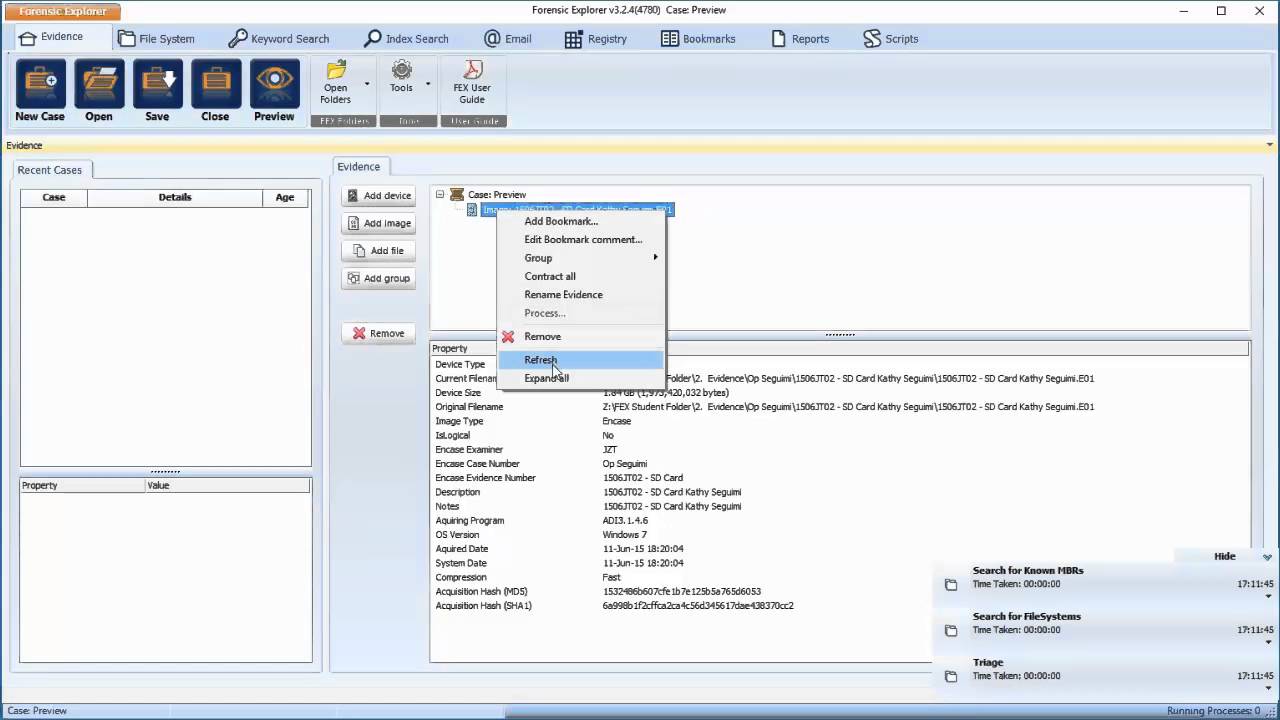The image size is (1280, 720).
Task: Sort recent cases by Case column header
Action: click(x=54, y=198)
